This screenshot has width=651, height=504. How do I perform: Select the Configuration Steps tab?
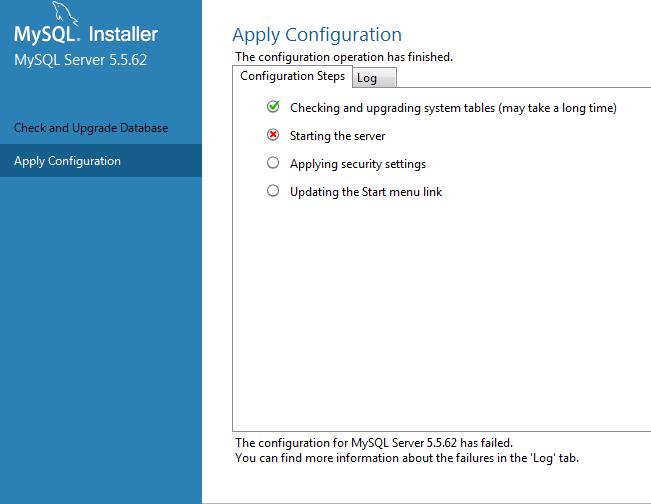pos(292,76)
